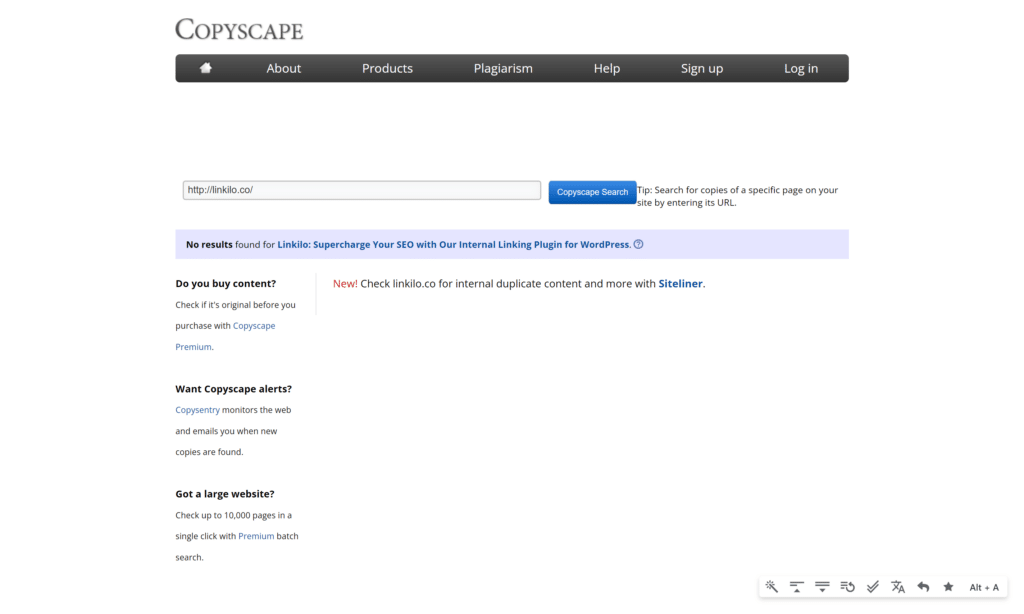The height and width of the screenshot is (614, 1024).
Task: Go to Log in in navigation
Action: (x=801, y=69)
